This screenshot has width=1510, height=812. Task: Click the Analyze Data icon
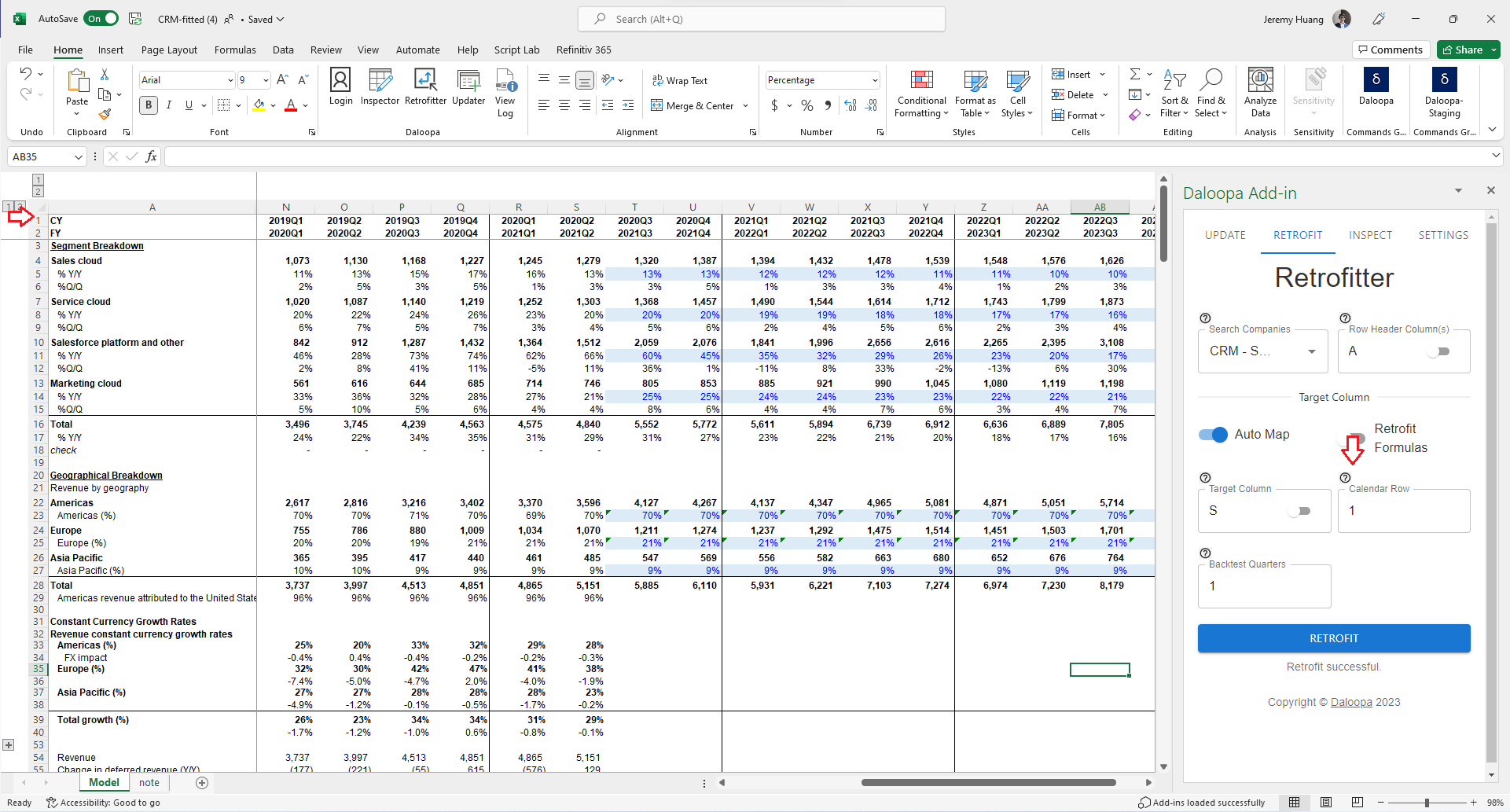pyautogui.click(x=1260, y=90)
